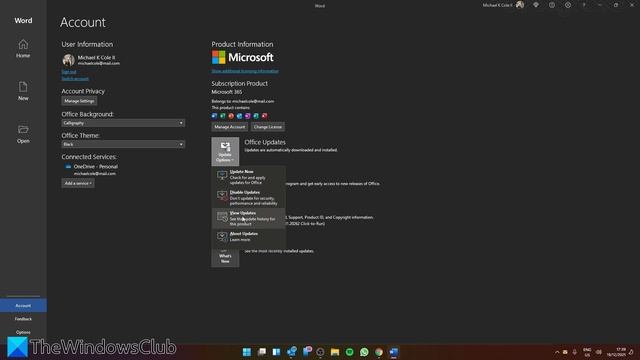Screen dimensions: 640x360
Task: Click the microphone icon in system tray
Action: [574, 352]
